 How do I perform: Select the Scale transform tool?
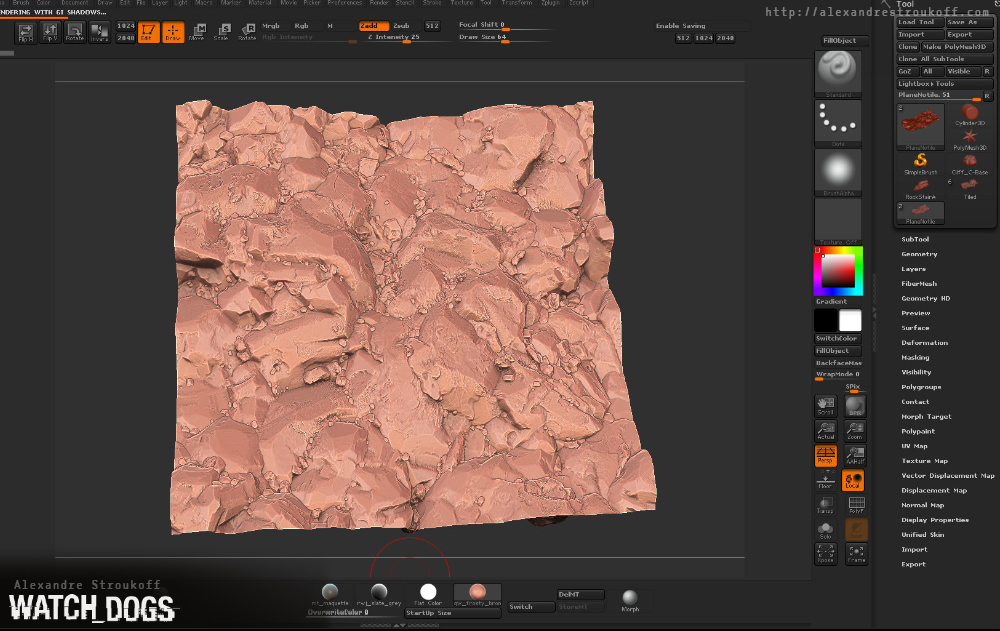222,32
